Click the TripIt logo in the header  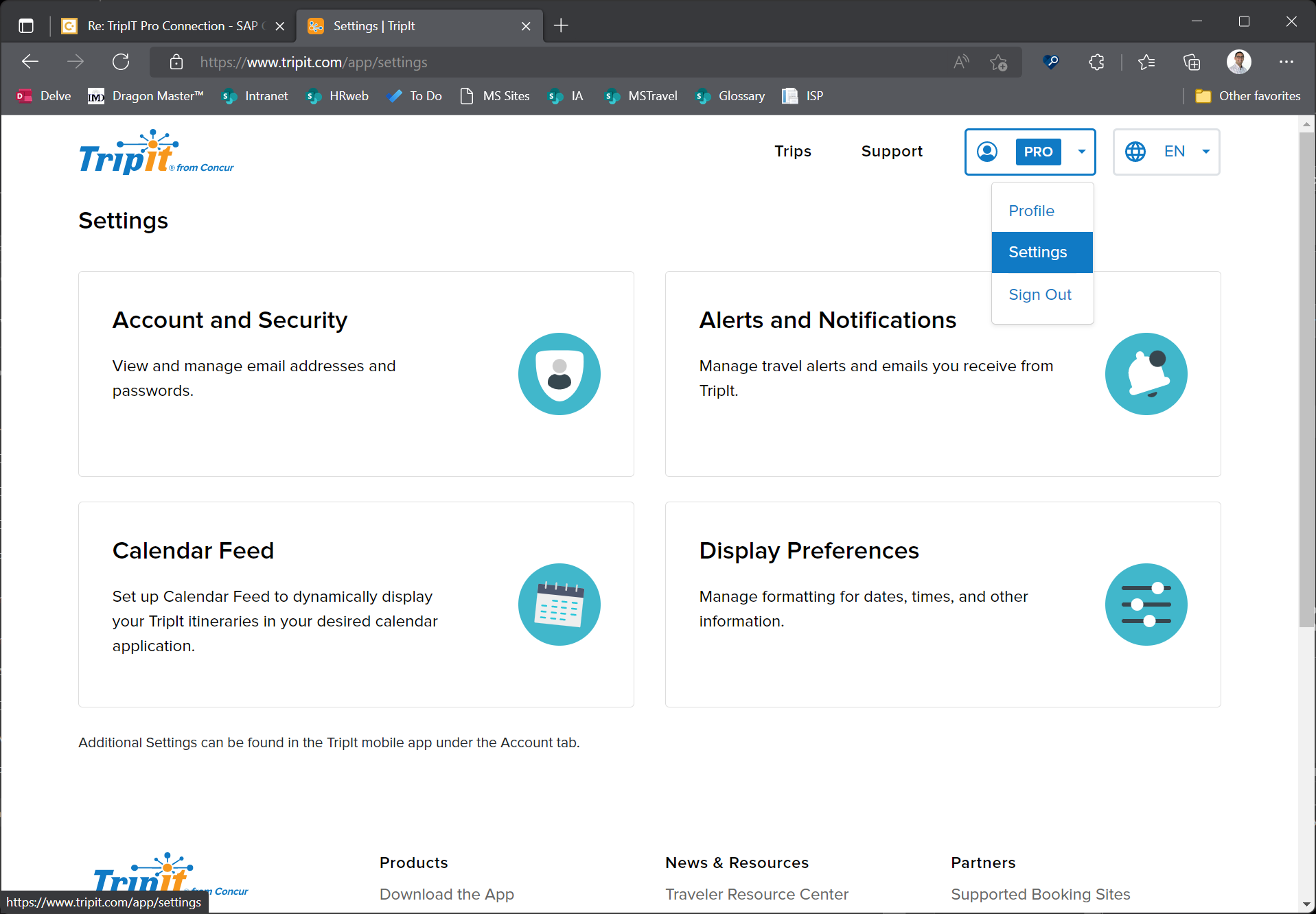pyautogui.click(x=156, y=152)
